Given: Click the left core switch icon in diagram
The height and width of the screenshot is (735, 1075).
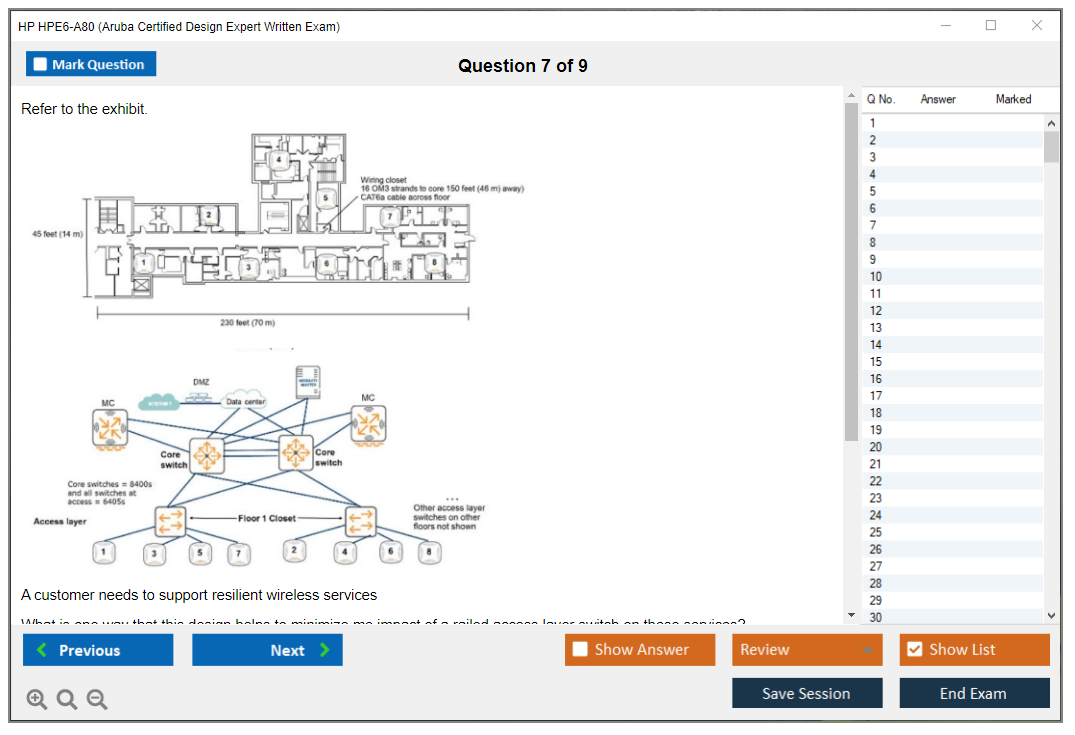Looking at the screenshot, I should pos(207,456).
